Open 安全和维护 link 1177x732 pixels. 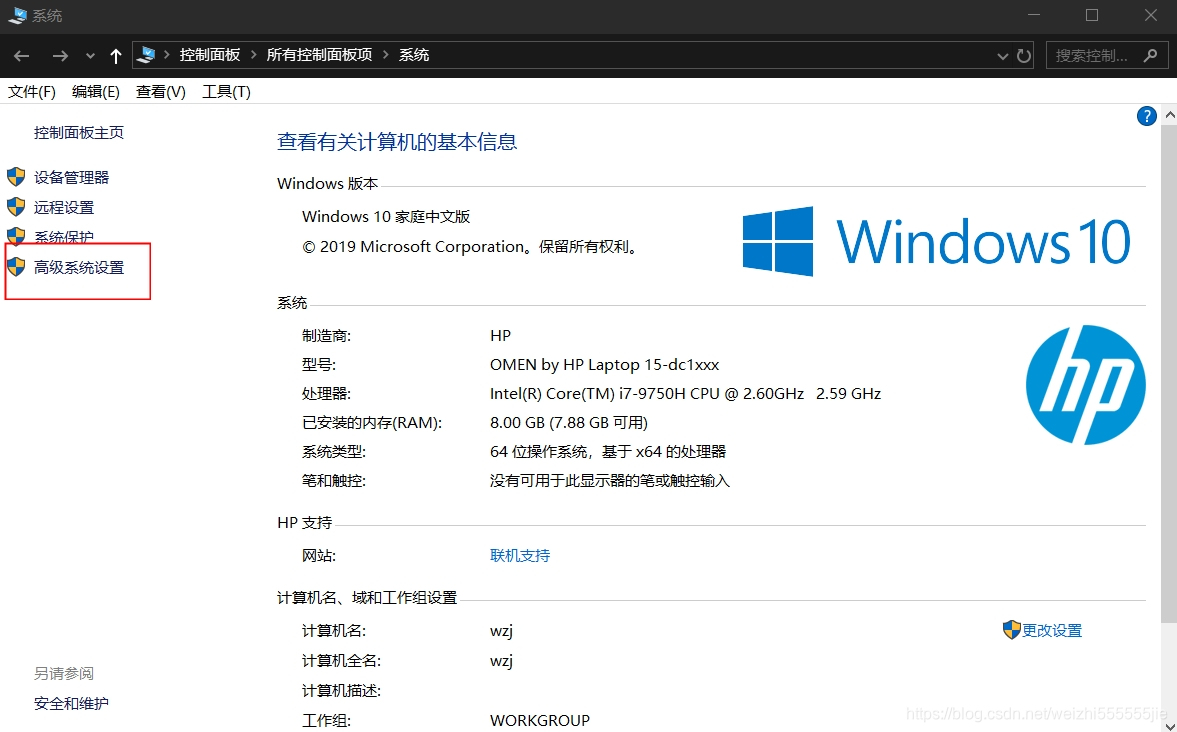(x=71, y=703)
